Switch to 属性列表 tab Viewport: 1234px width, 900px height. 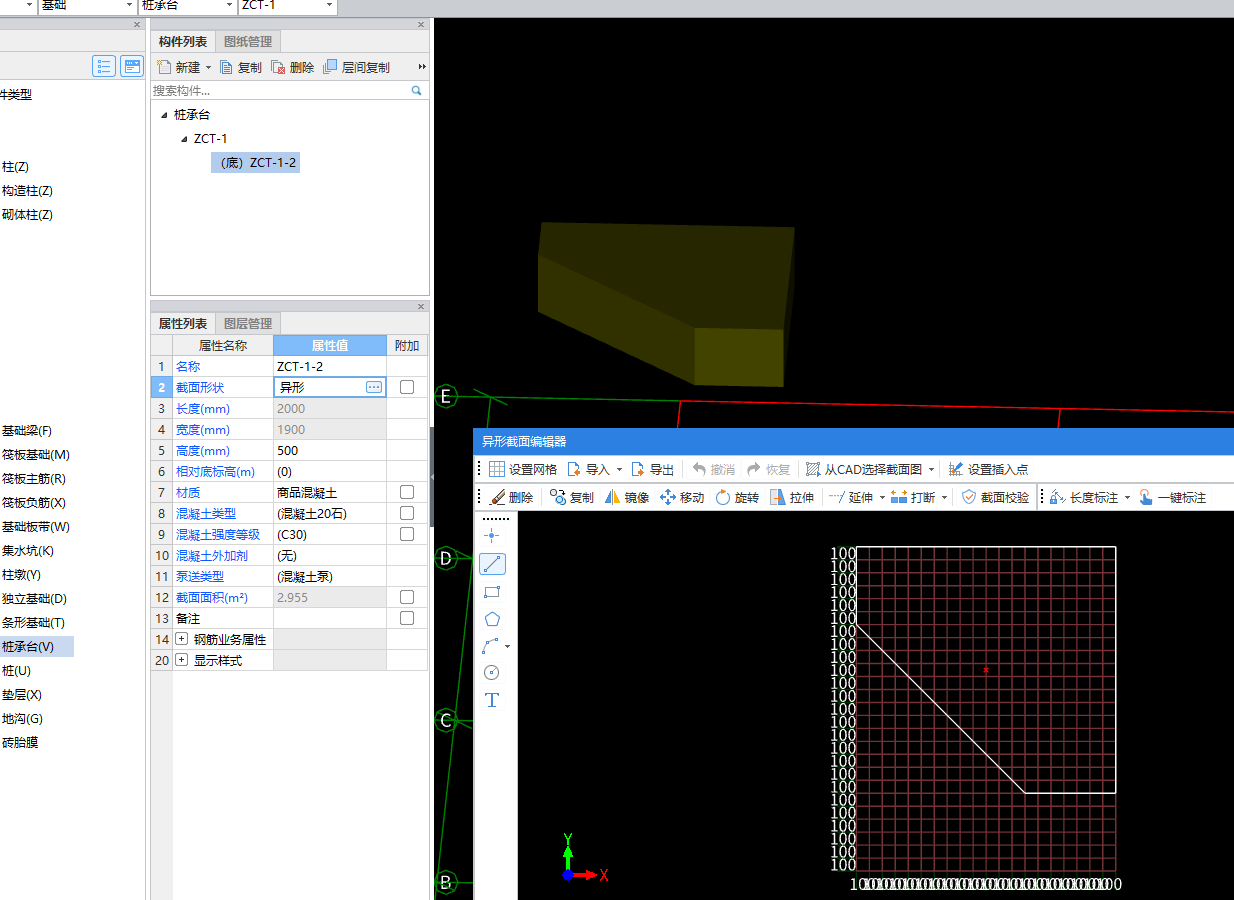[x=183, y=323]
